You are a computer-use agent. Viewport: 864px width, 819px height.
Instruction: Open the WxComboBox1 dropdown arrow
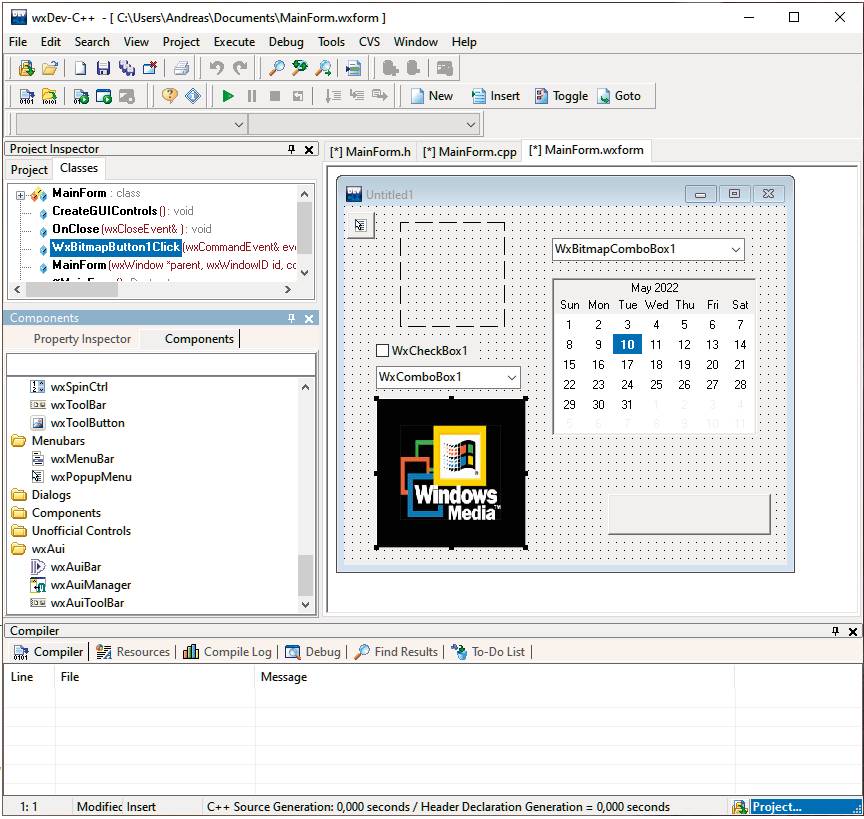512,378
